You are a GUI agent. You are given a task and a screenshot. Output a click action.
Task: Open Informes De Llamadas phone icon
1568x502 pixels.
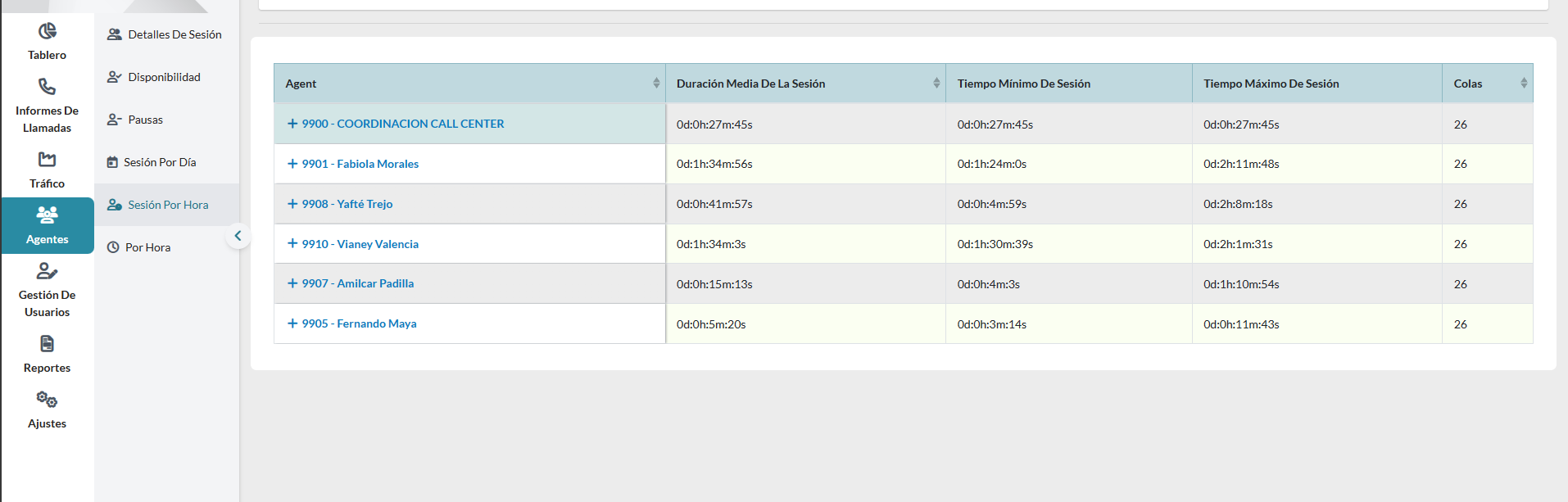(48, 87)
